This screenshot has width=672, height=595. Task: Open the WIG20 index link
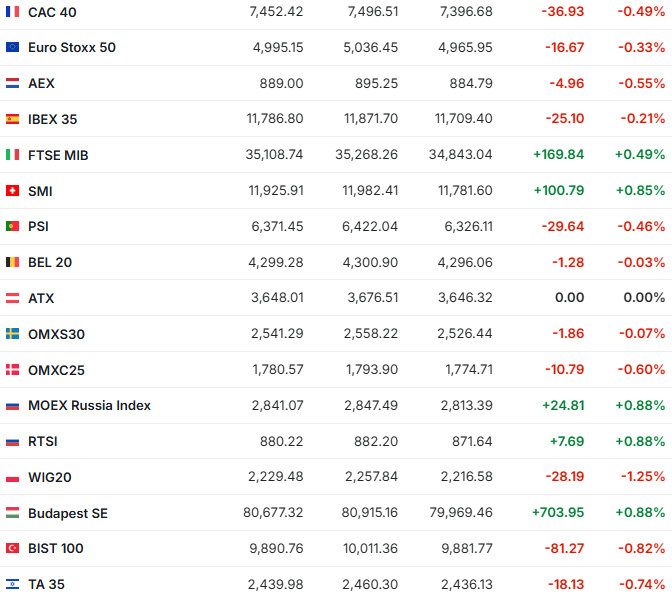[49, 477]
